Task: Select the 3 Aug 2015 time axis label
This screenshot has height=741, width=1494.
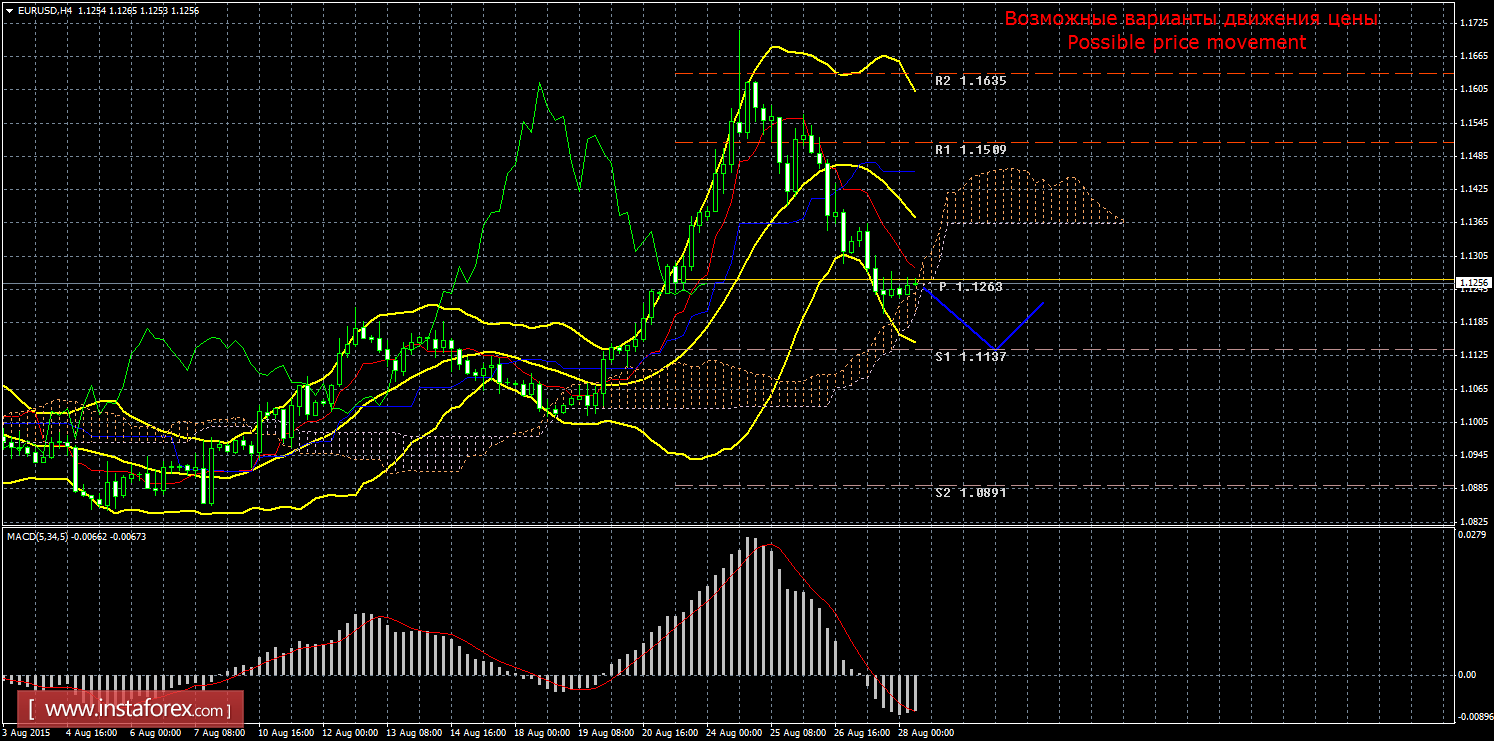Action: pos(26,732)
